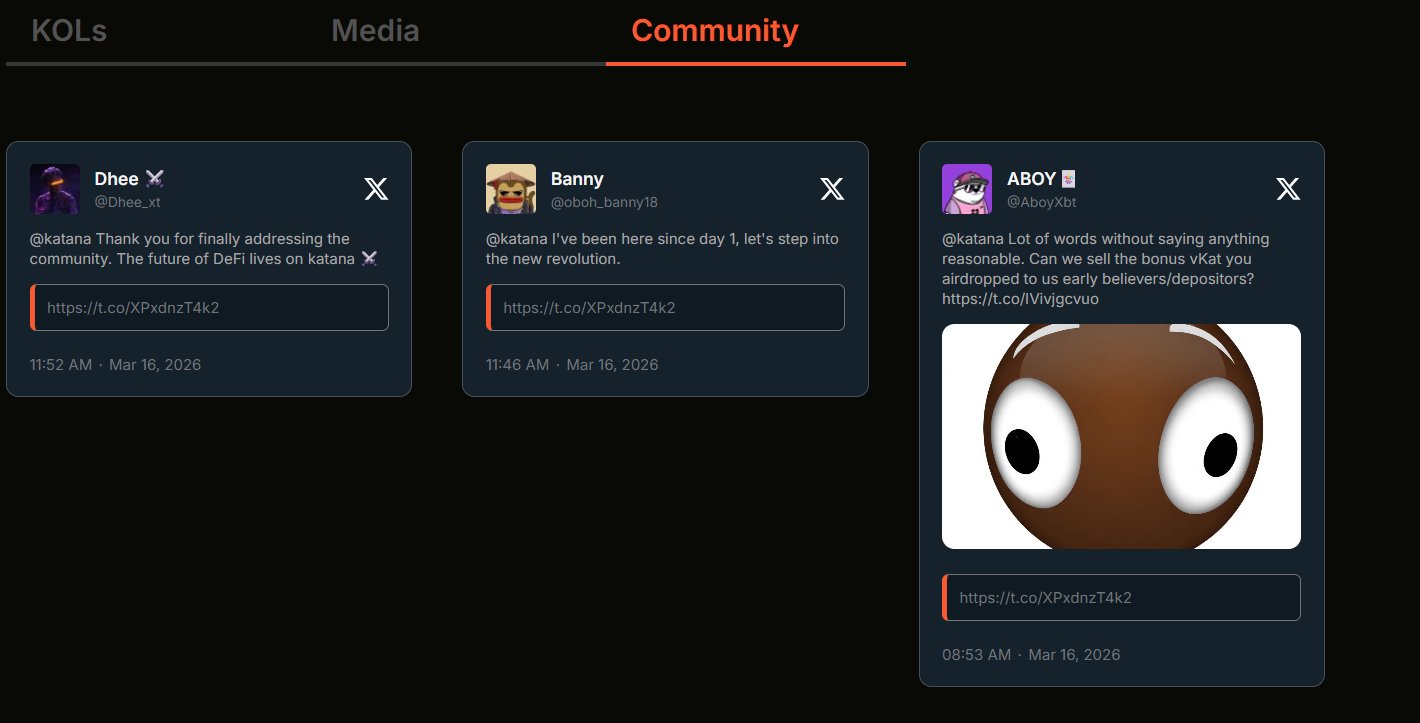The height and width of the screenshot is (723, 1420).
Task: Open the quoted link in Banny's post
Action: 666,307
